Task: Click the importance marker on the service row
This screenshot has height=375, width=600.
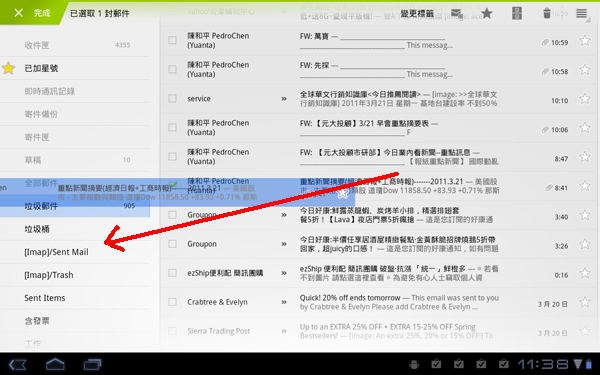Action: [x=284, y=98]
